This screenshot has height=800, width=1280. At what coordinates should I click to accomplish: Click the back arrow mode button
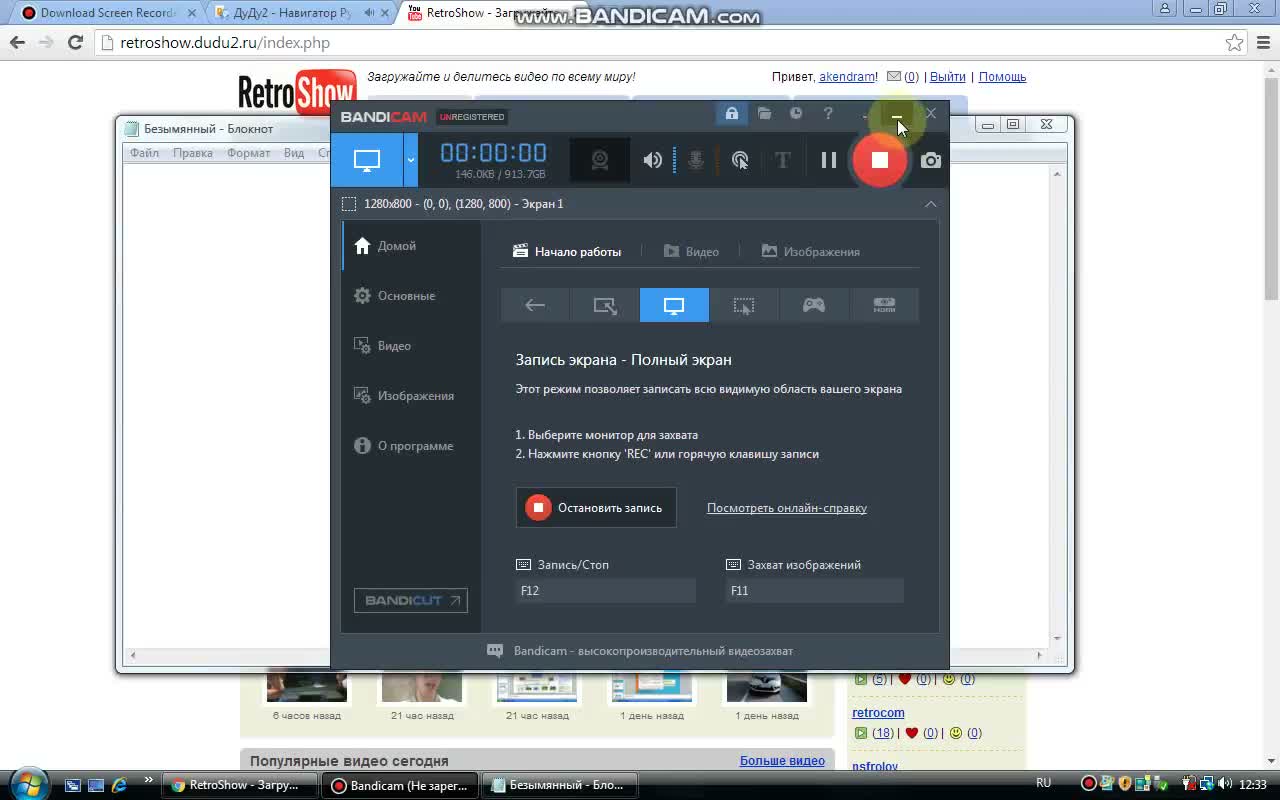coord(535,305)
